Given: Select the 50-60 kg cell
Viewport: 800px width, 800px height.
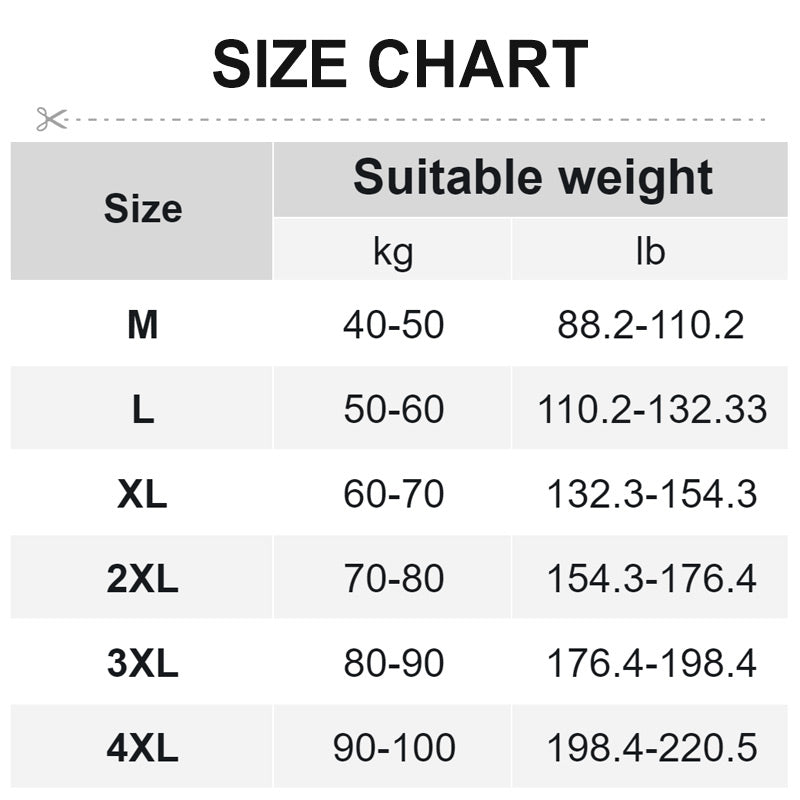Looking at the screenshot, I should pos(393,409).
